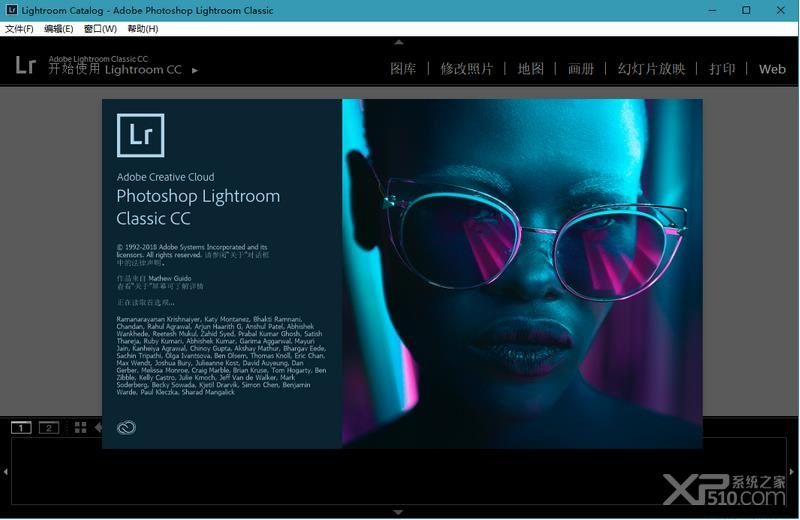The width and height of the screenshot is (800, 520).
Task: Switch to the 幻灯片放映 module
Action: tap(652, 69)
